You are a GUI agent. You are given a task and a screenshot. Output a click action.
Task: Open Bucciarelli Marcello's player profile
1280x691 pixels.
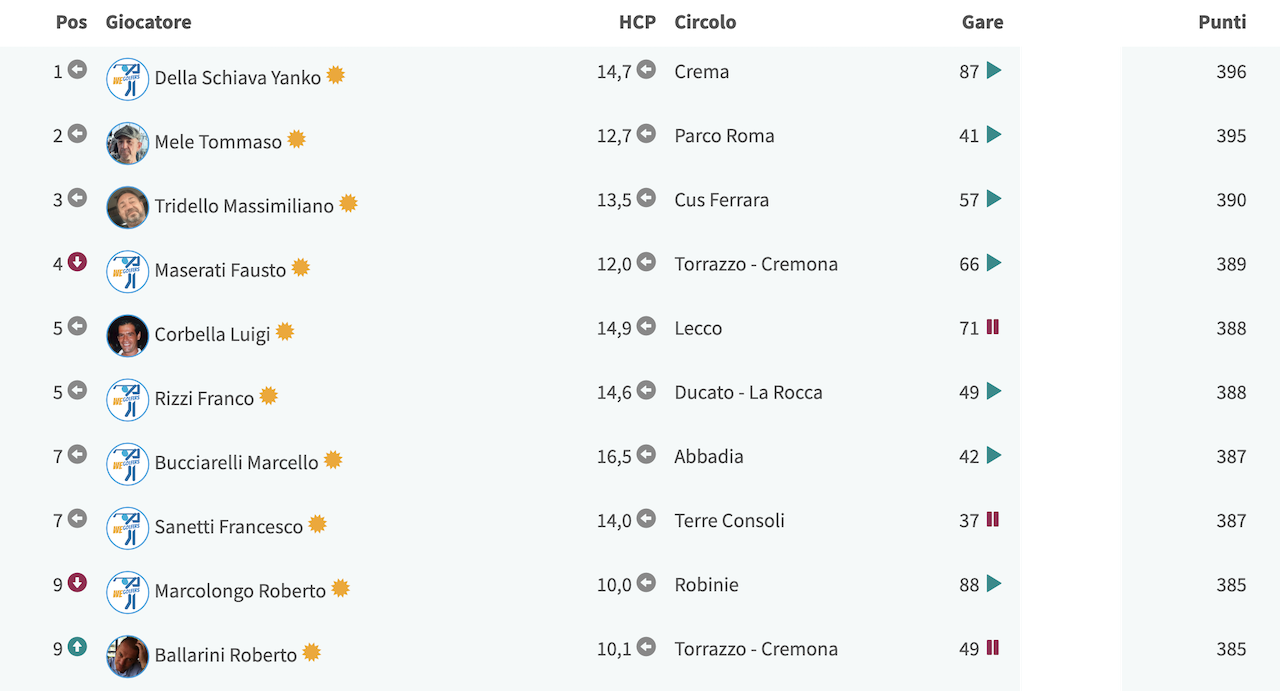click(x=236, y=463)
